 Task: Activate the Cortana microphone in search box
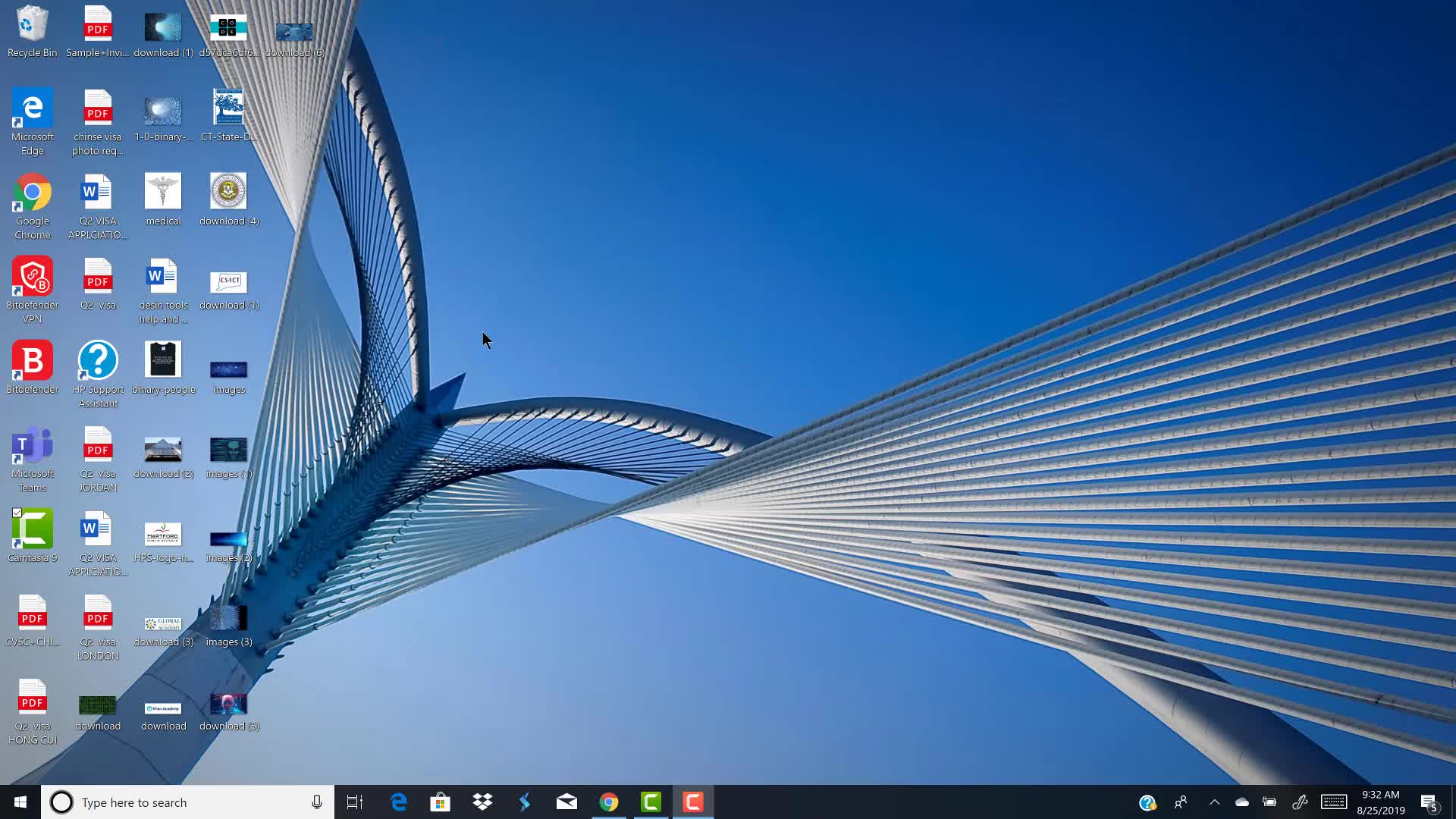(317, 802)
